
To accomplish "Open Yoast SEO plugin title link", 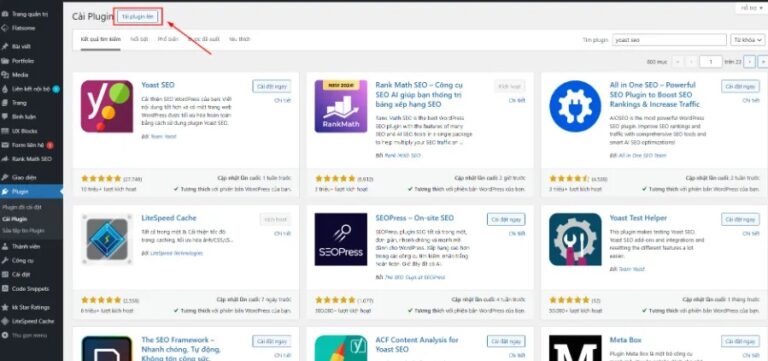I will tap(158, 85).
